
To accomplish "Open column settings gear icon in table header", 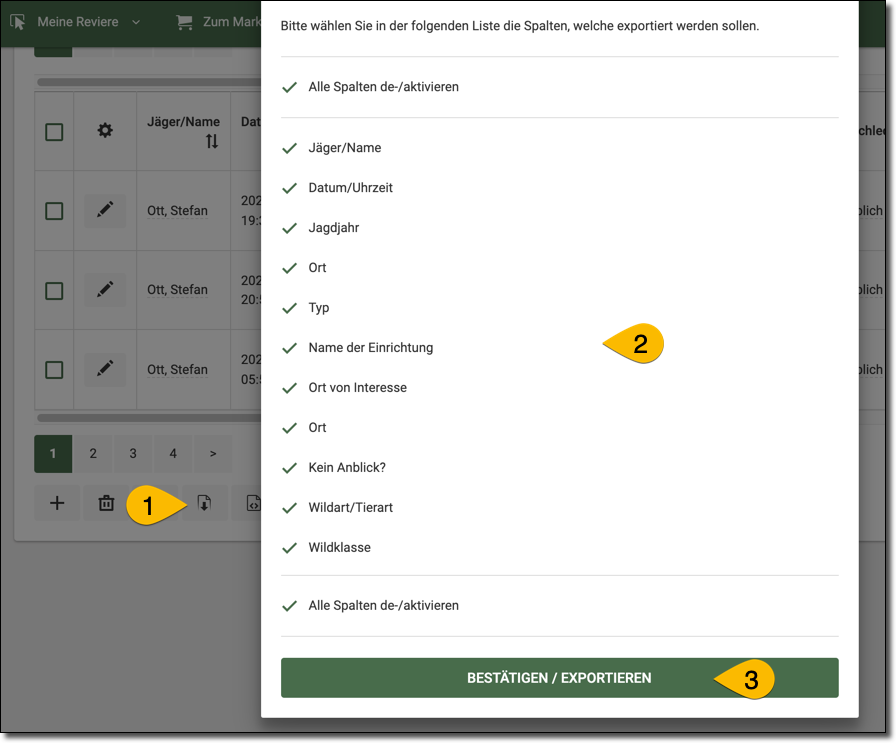I will pos(105,131).
